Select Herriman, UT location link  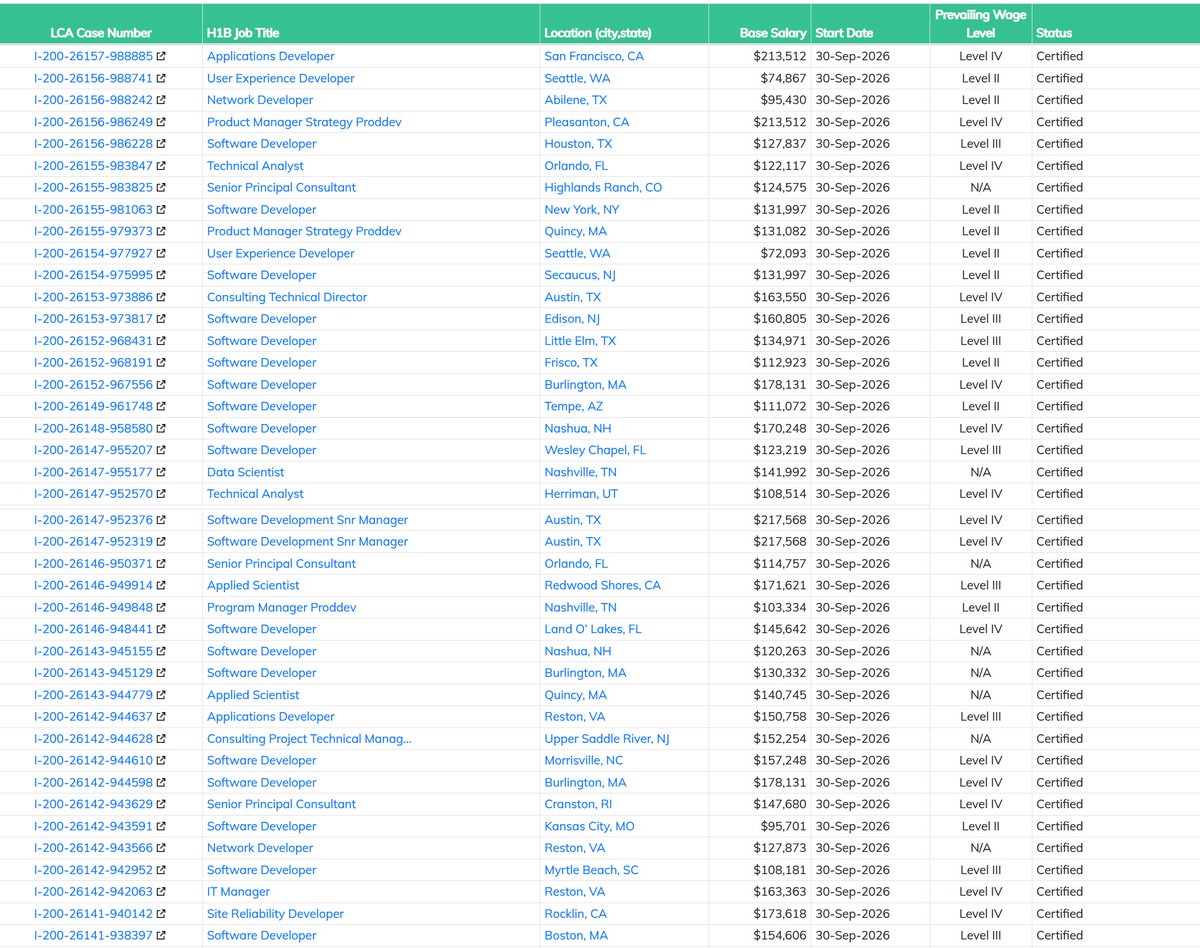tap(581, 494)
